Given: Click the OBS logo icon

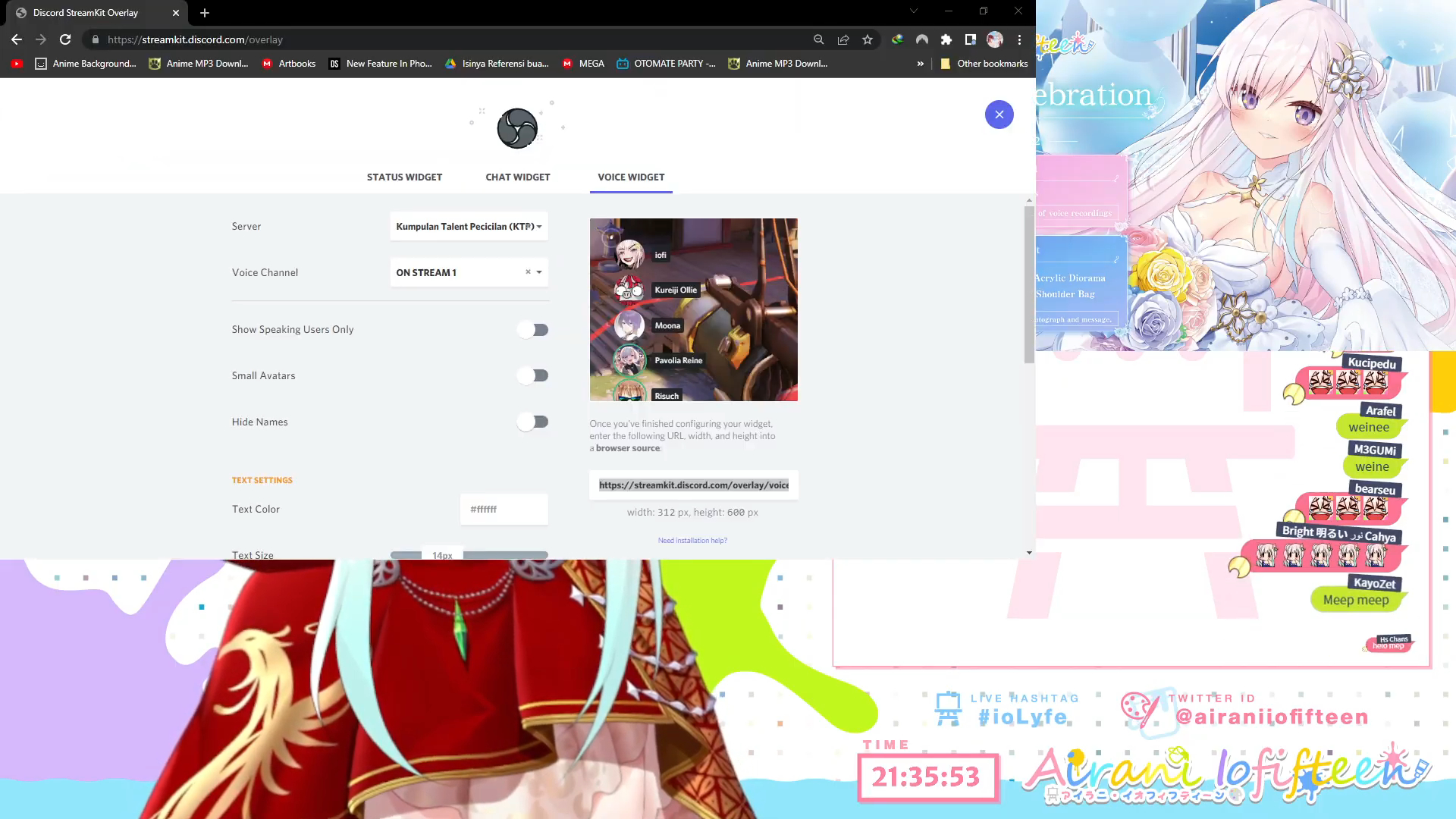Looking at the screenshot, I should point(517,128).
